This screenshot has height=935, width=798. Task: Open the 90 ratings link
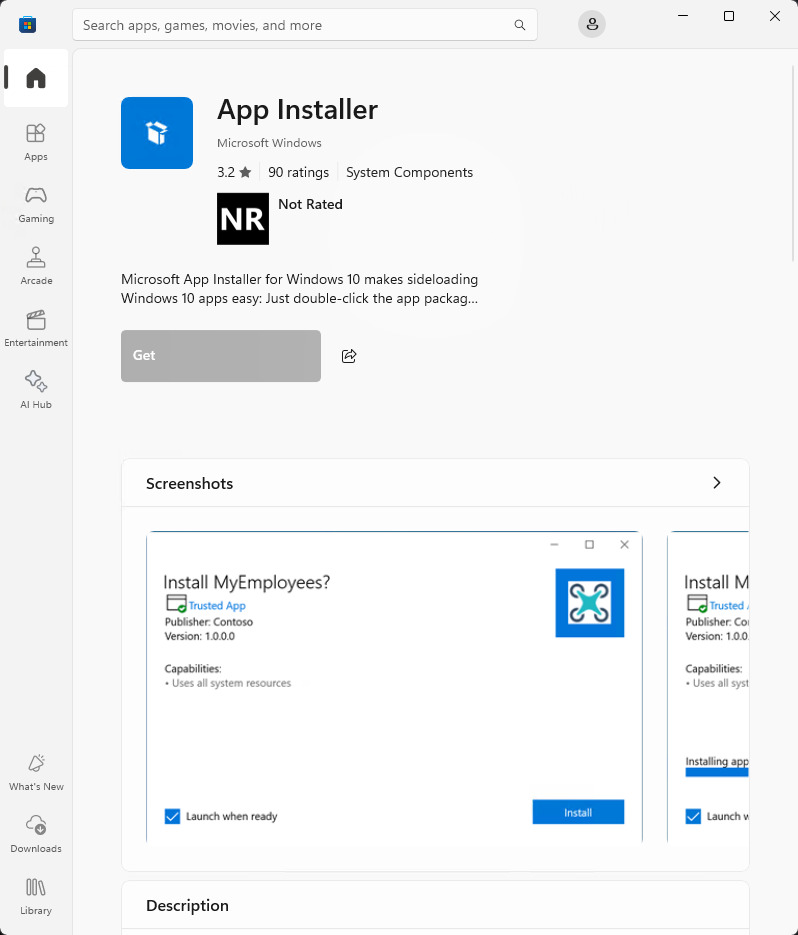point(298,172)
